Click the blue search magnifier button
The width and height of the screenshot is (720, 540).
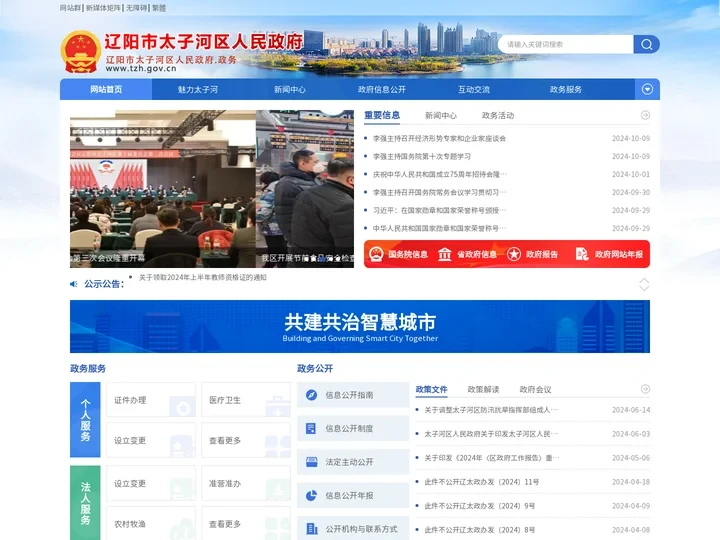point(647,45)
